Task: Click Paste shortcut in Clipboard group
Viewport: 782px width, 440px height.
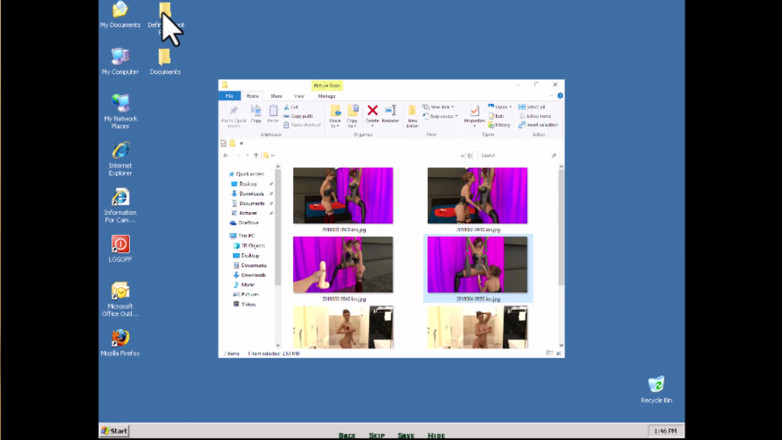Action: (302, 125)
